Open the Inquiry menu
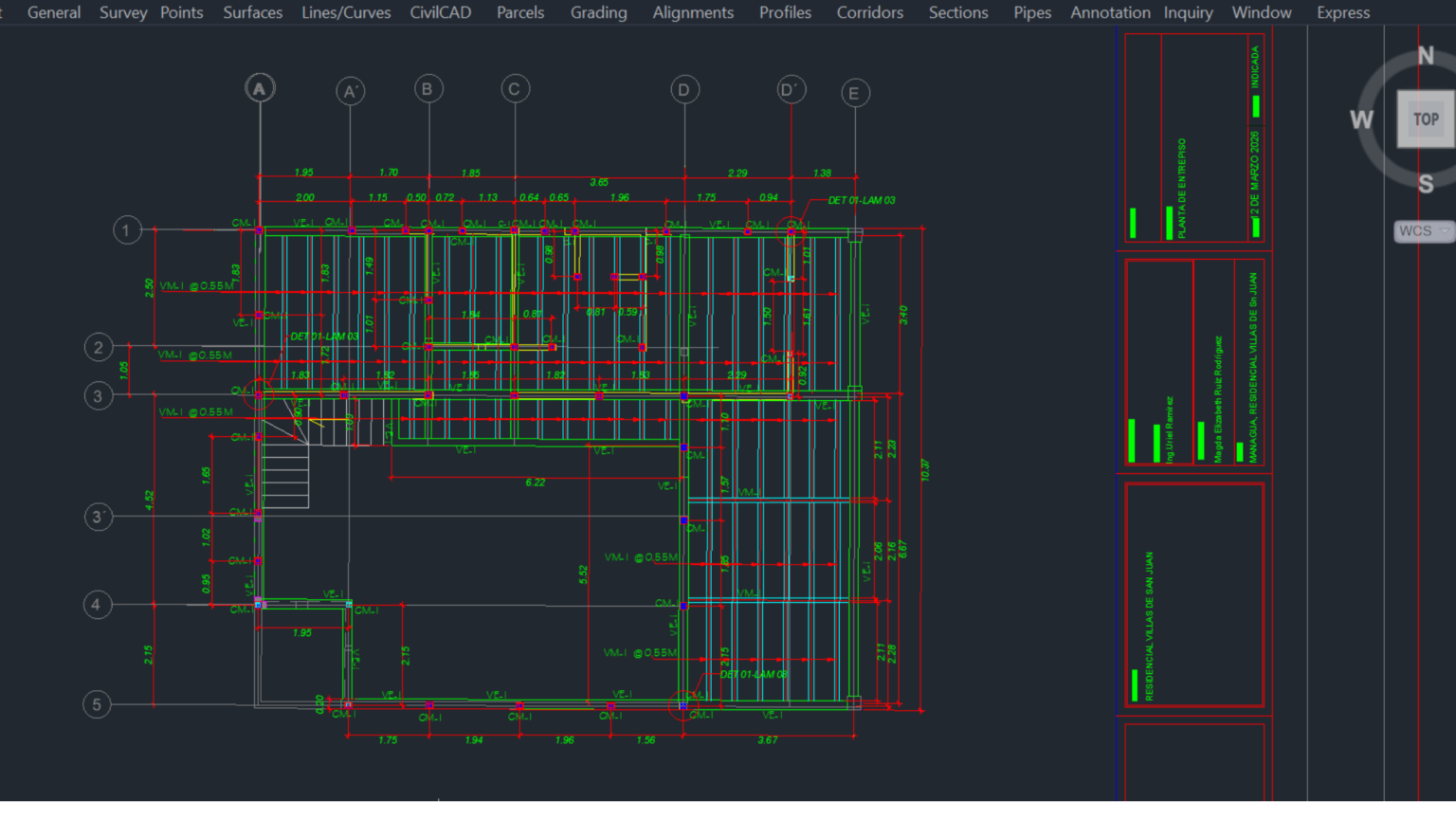Viewport: 1456px width, 819px height. coord(1188,12)
